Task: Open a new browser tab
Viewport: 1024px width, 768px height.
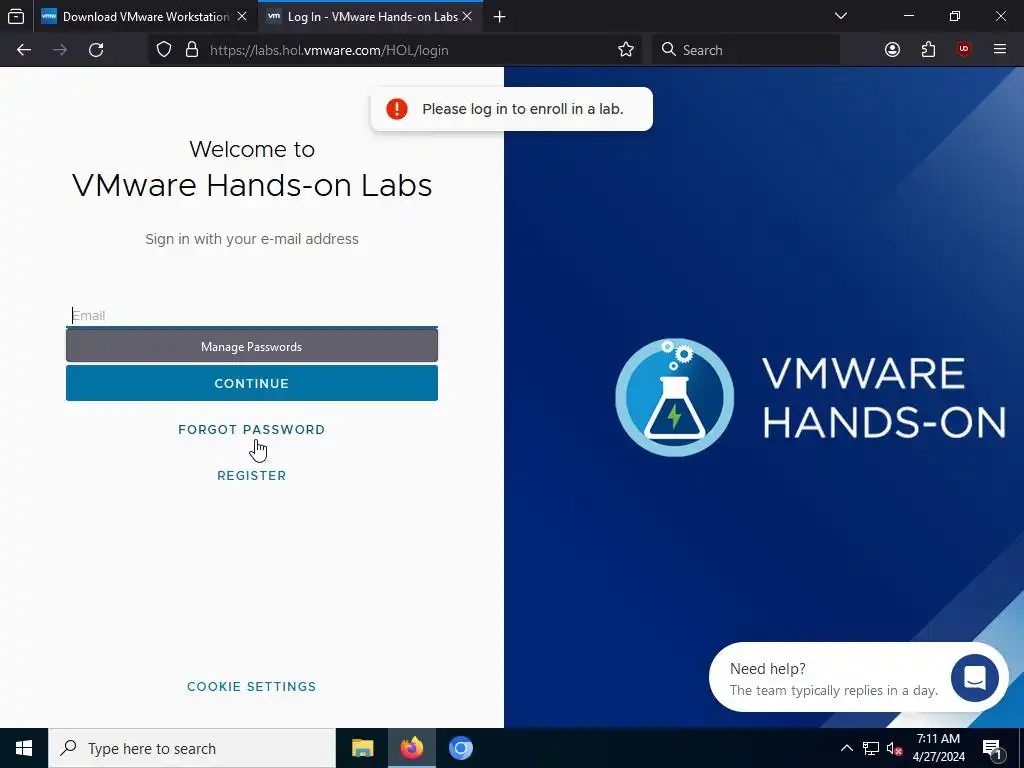Action: (x=500, y=16)
